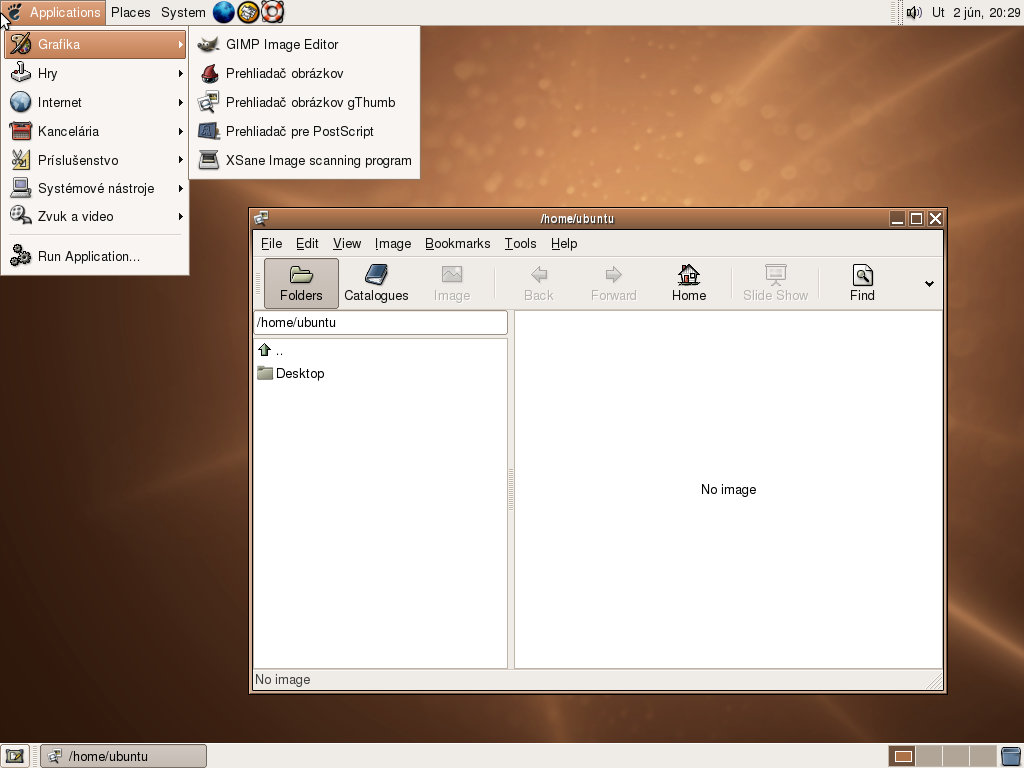Click the gThumb icon in the Grafika submenu

pos(208,103)
